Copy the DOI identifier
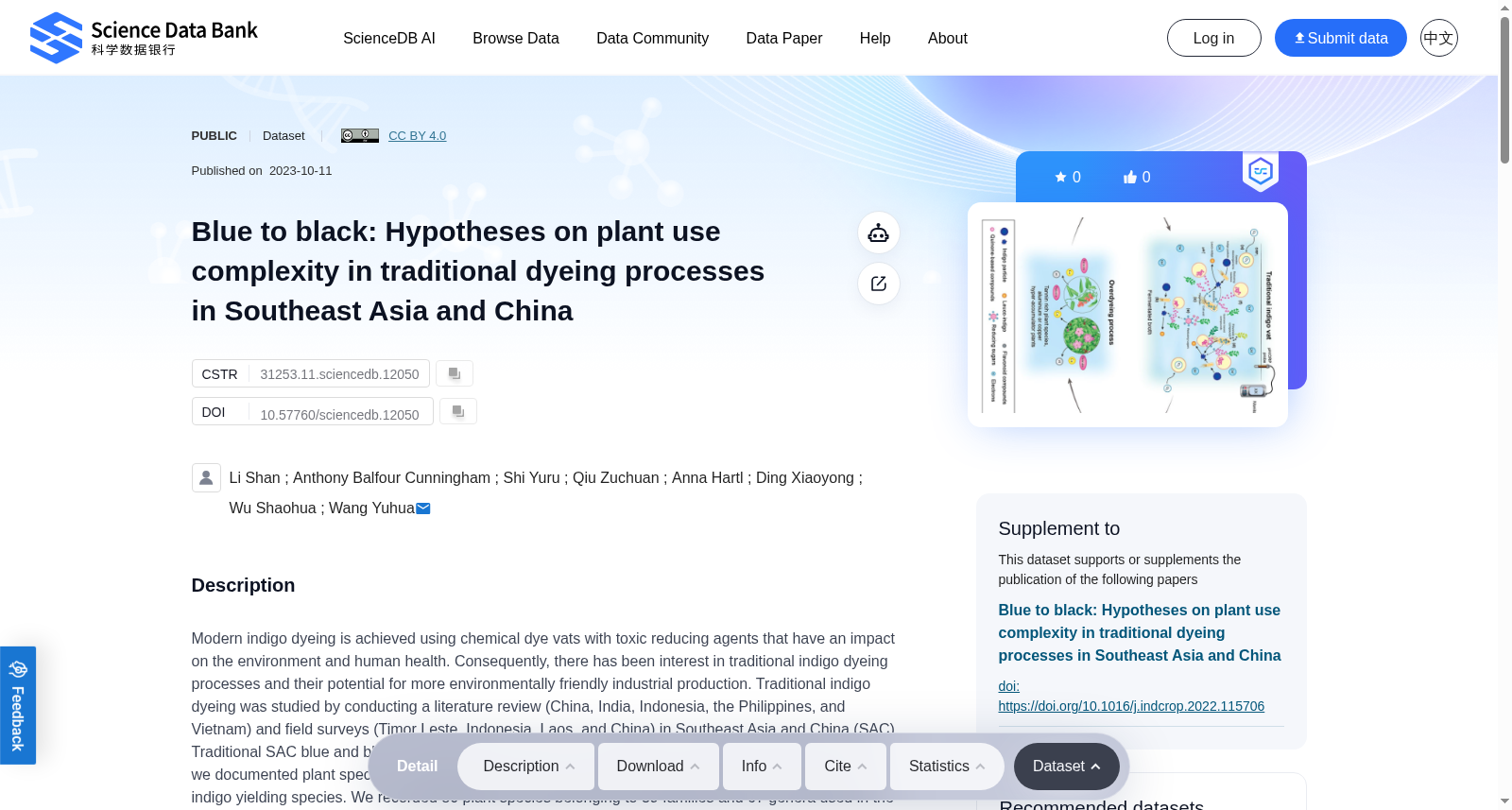 click(458, 411)
